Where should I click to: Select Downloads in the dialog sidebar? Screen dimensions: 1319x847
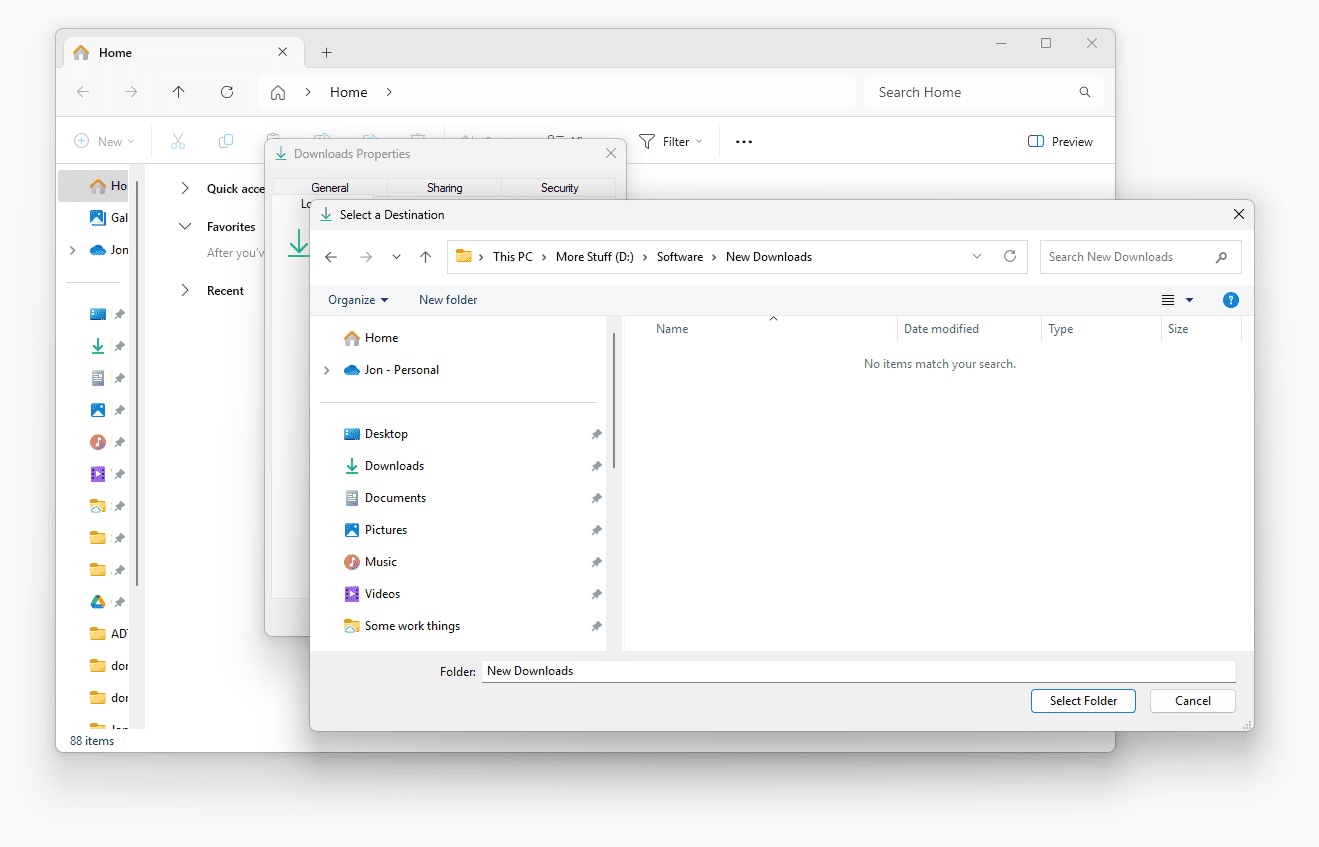[394, 466]
